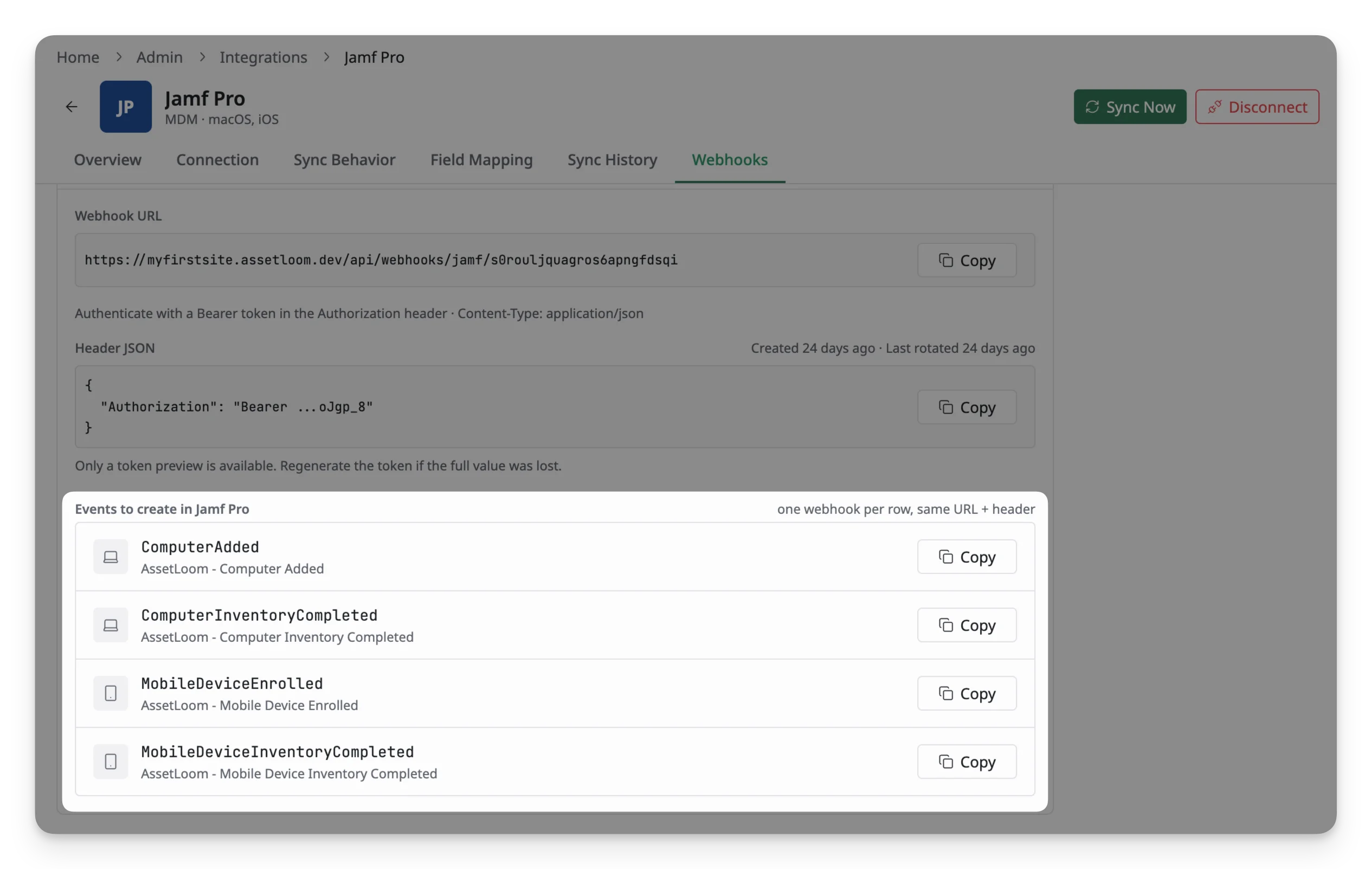Copy the Header JSON authorization block
The height and width of the screenshot is (869, 1372).
tap(967, 407)
